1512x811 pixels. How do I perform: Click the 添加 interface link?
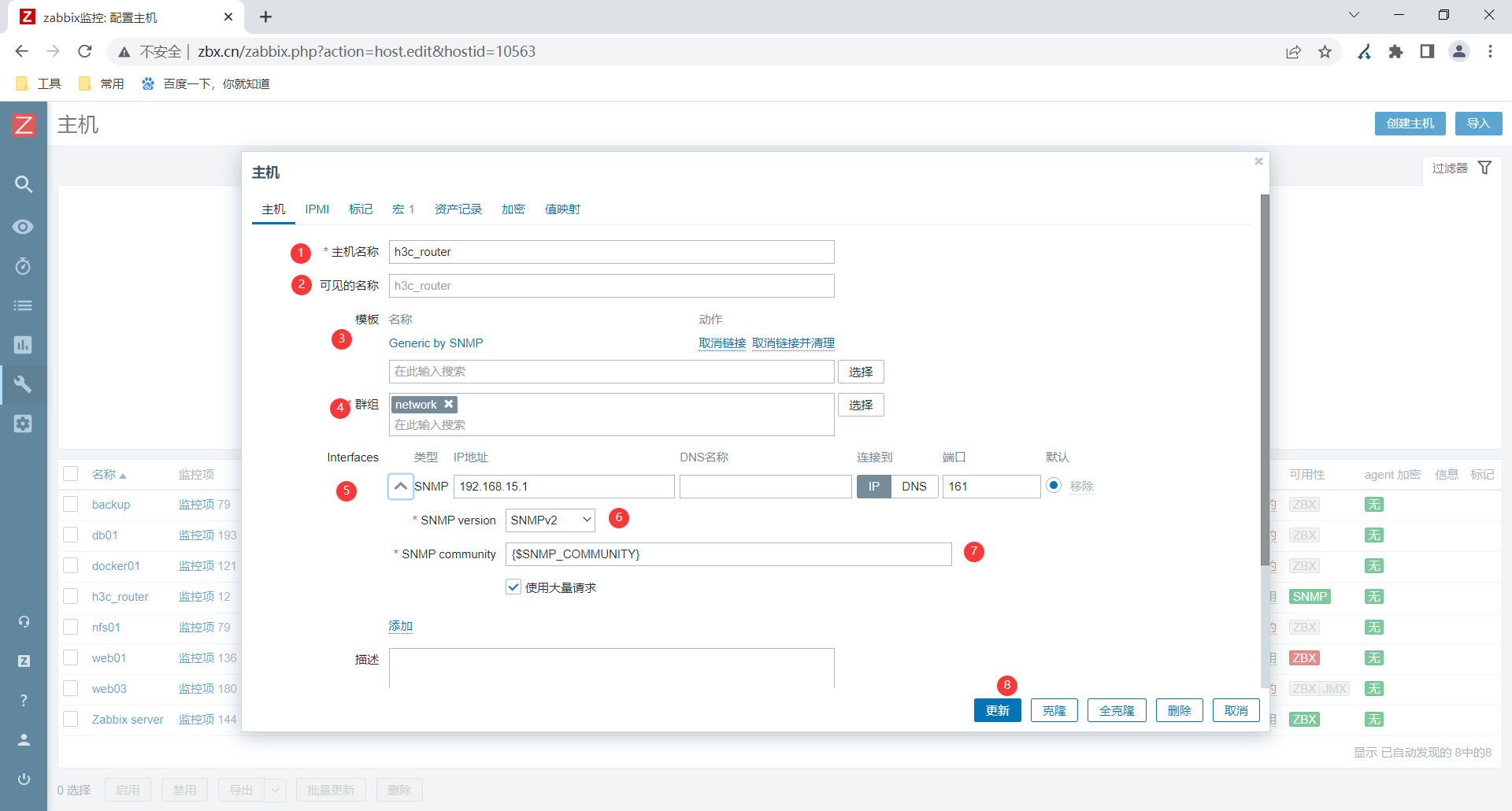[x=401, y=626]
